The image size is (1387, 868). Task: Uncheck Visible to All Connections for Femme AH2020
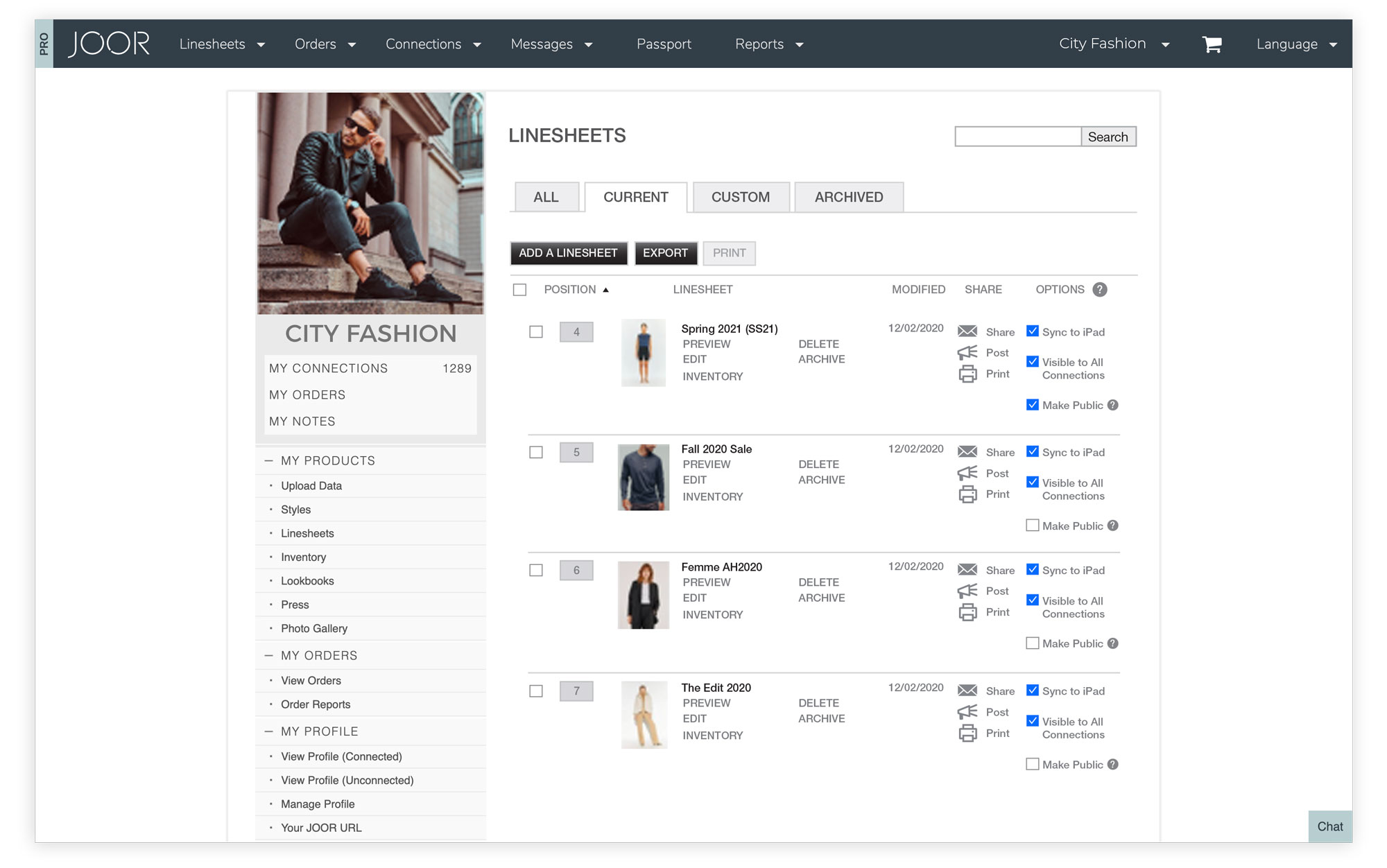tap(1033, 600)
